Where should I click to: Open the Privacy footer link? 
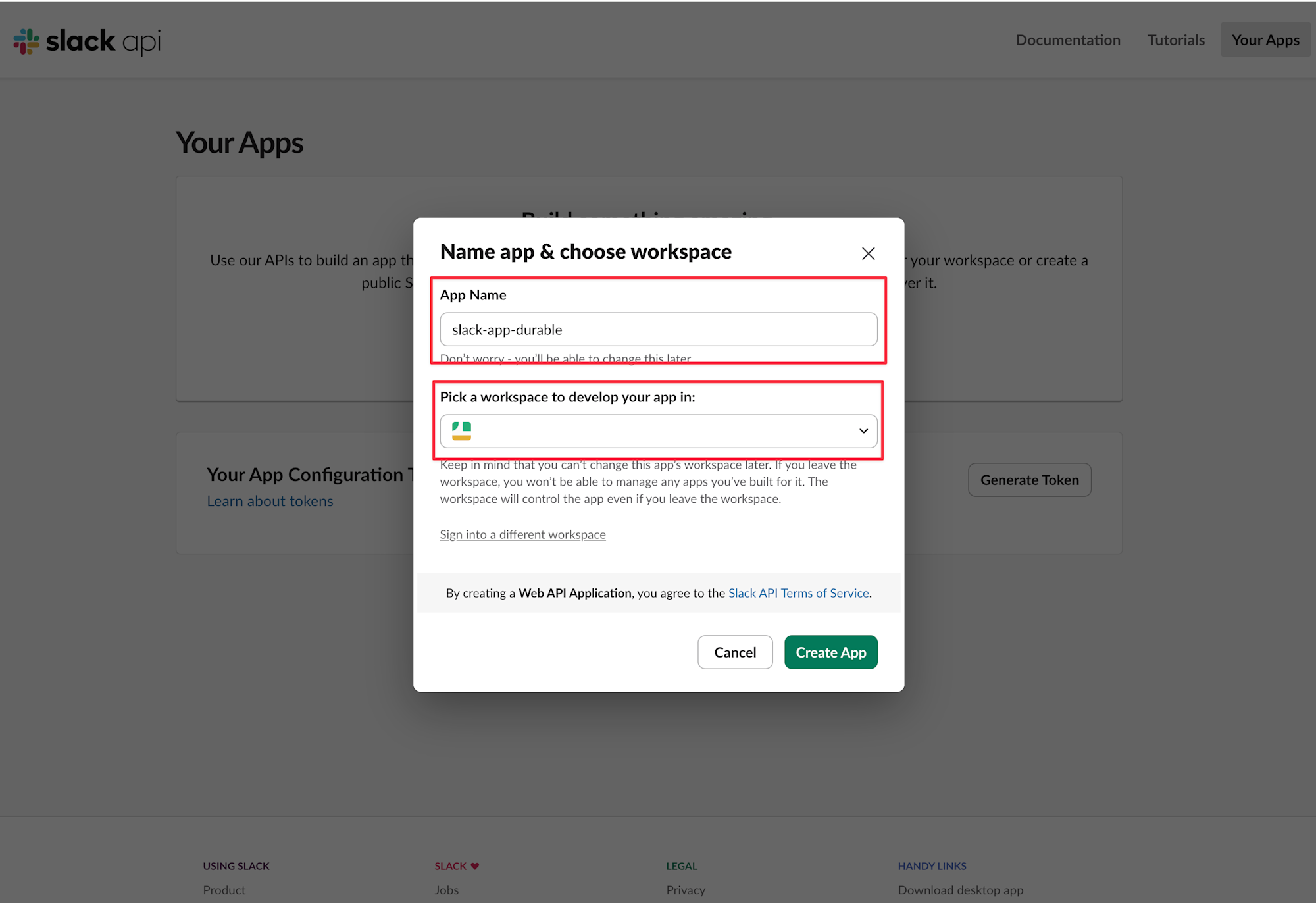(x=685, y=890)
